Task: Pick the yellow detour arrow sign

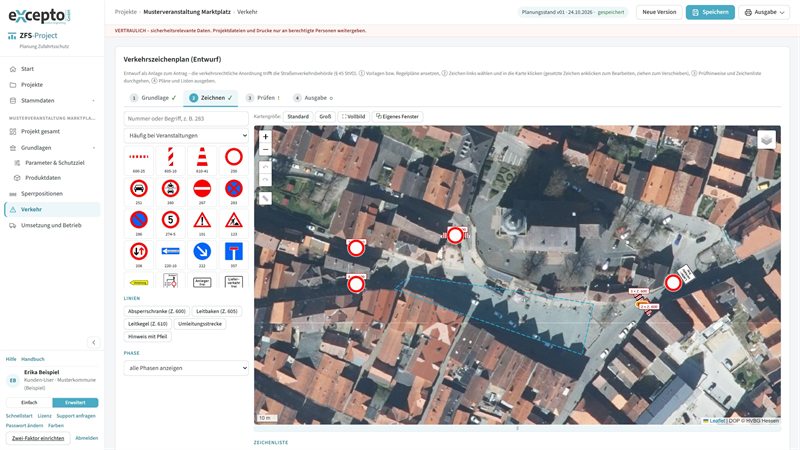Action: pos(139,281)
